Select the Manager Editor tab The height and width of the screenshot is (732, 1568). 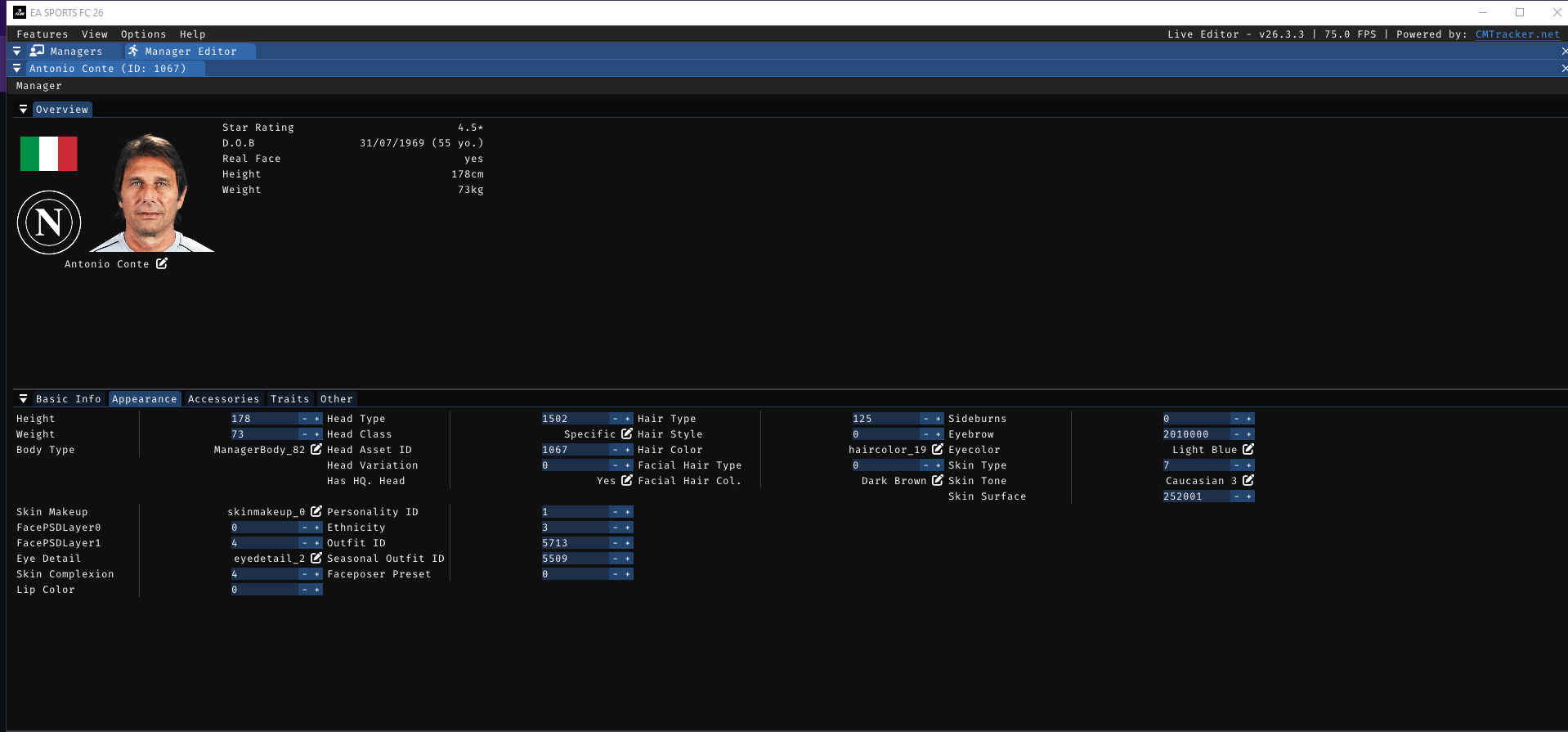tap(190, 51)
